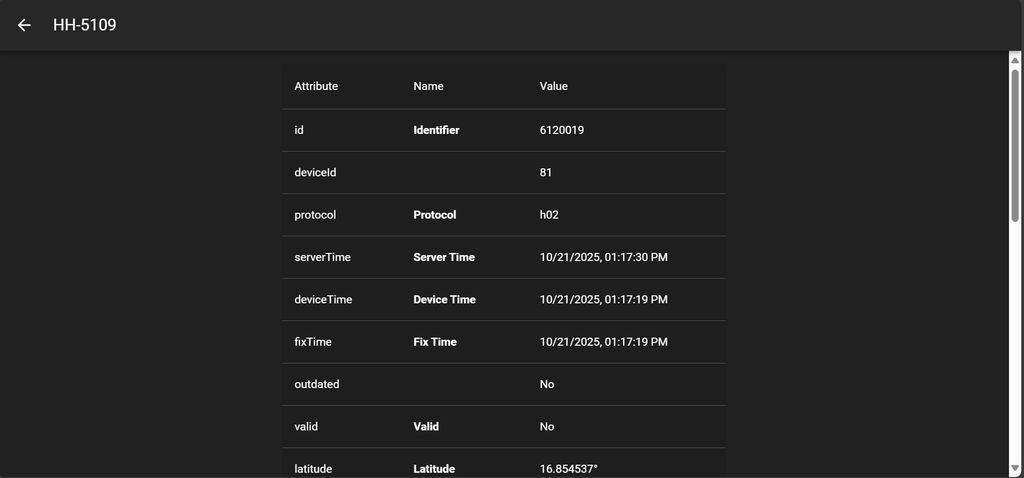Click the Valid row's No value

point(547,427)
